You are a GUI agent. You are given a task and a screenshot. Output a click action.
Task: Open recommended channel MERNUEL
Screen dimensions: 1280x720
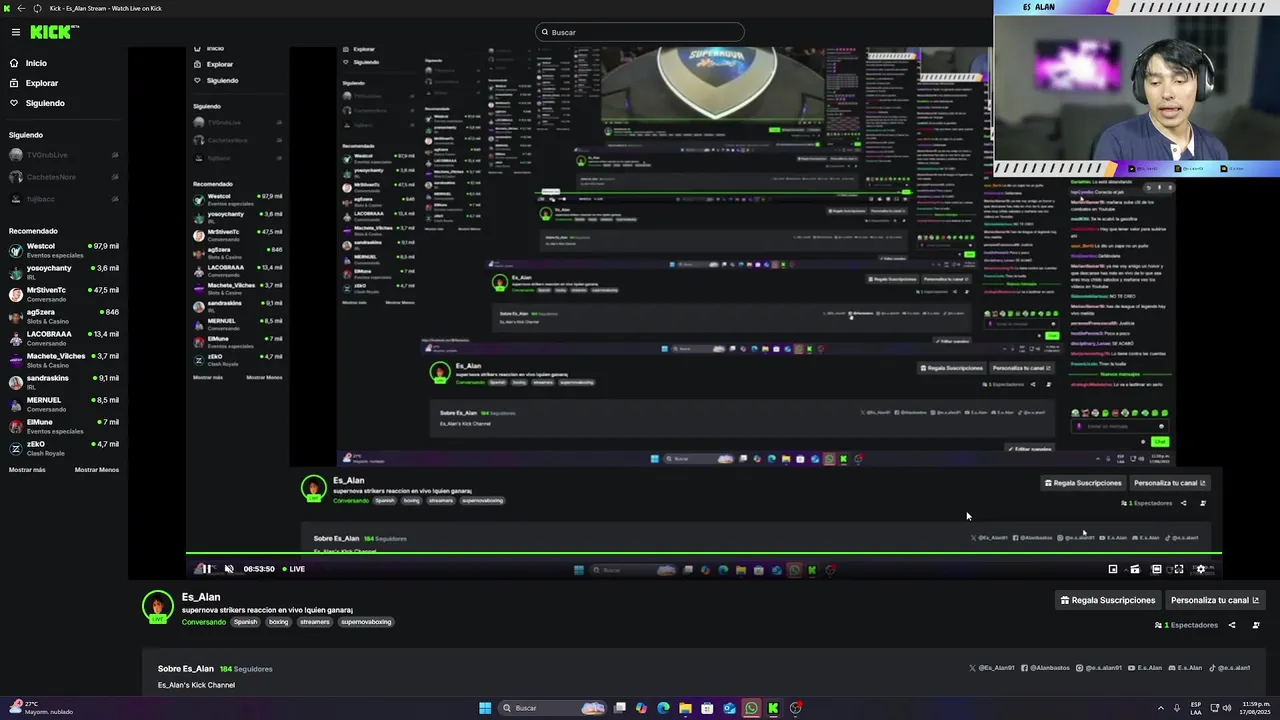click(63, 404)
